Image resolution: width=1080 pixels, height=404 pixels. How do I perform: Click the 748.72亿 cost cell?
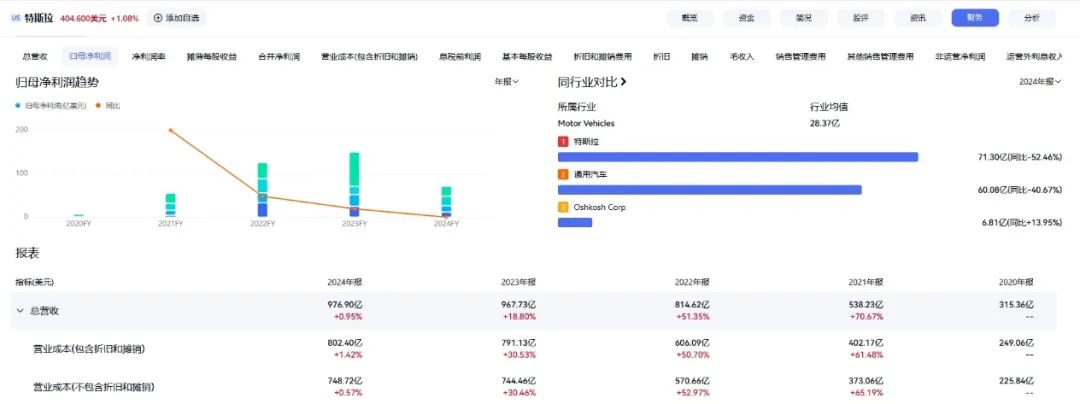344,381
